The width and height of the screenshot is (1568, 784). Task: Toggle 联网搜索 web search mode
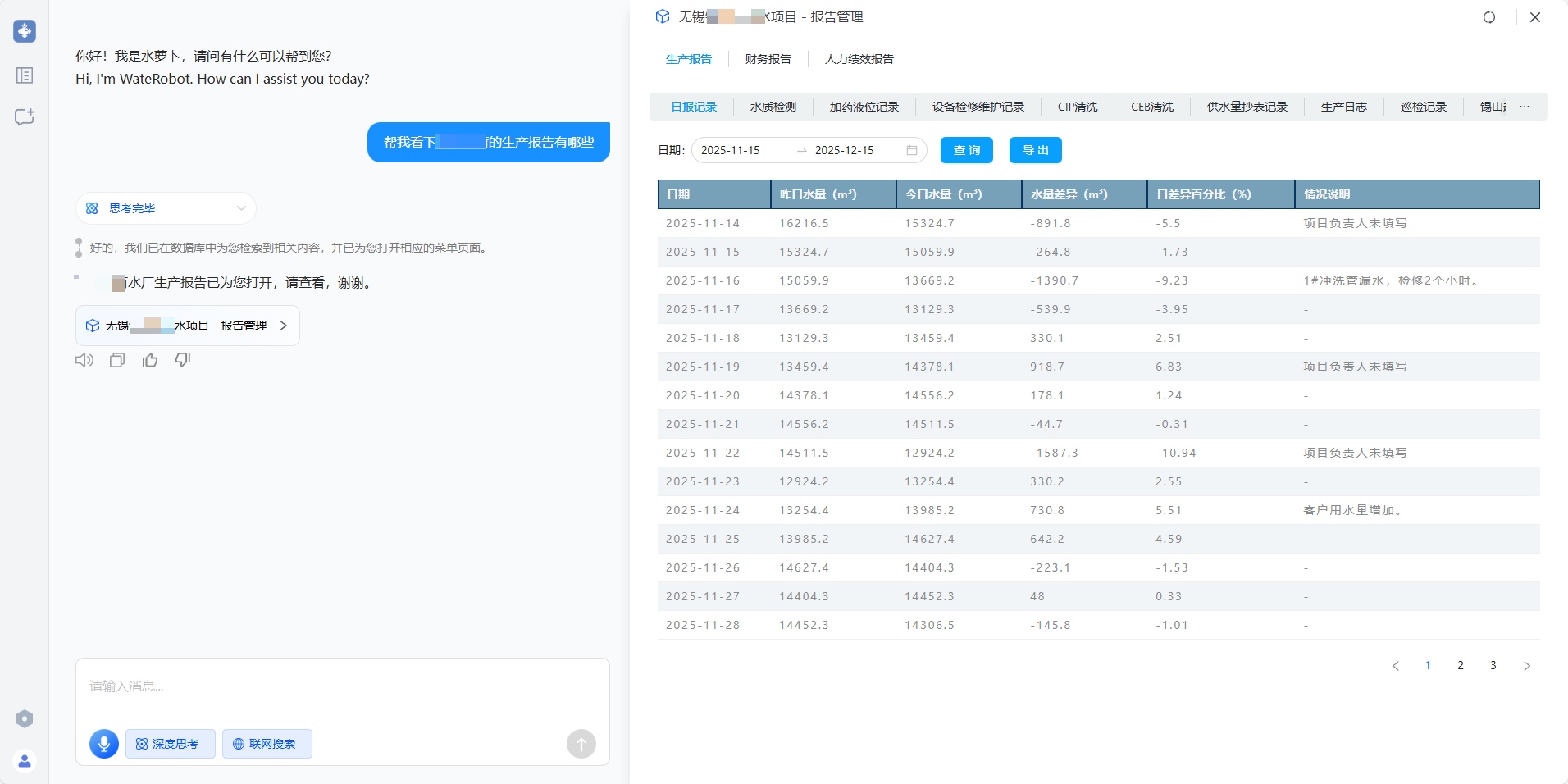[x=267, y=744]
